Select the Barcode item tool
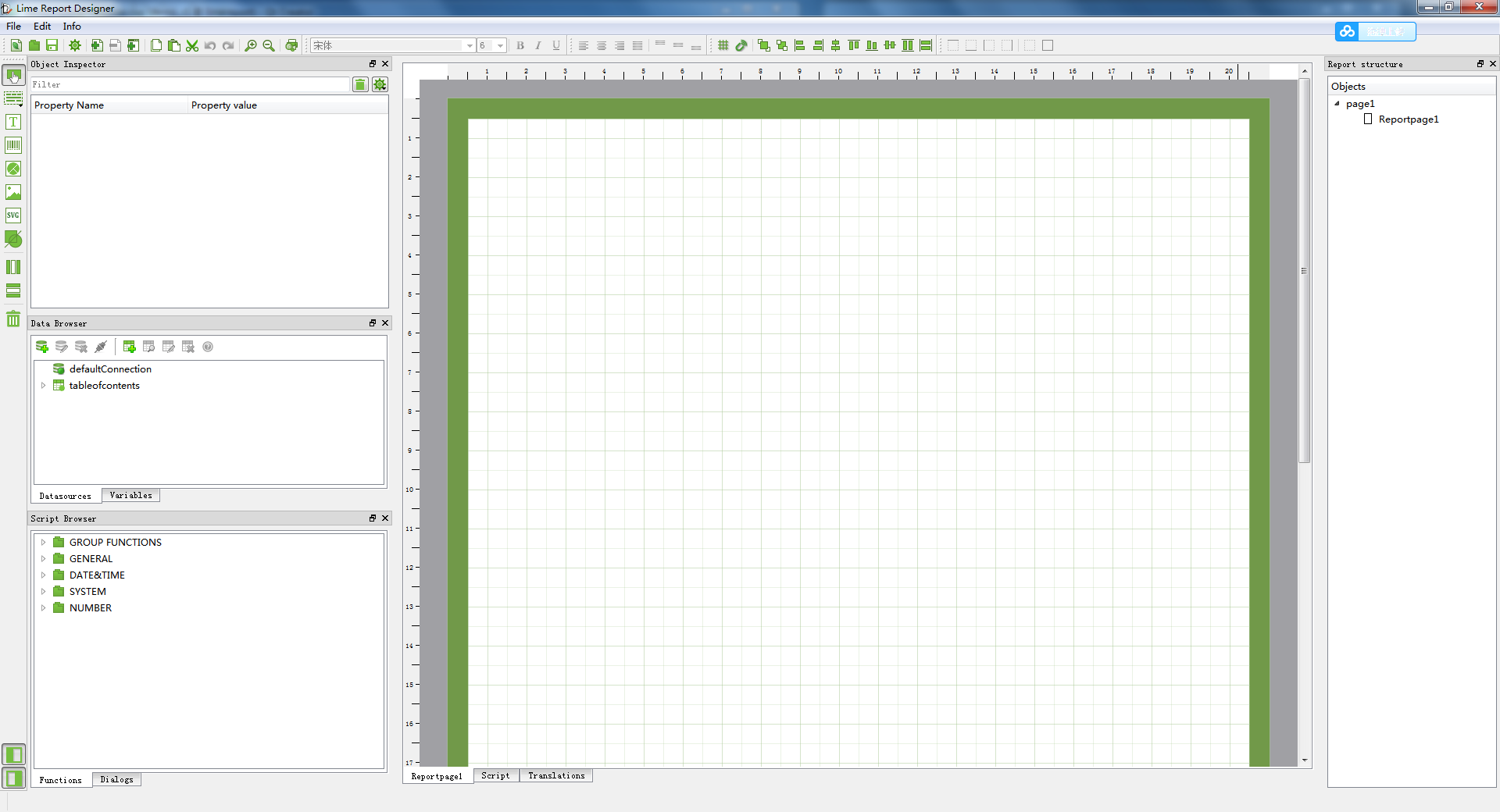Screen dimensions: 1500x812 point(13,145)
